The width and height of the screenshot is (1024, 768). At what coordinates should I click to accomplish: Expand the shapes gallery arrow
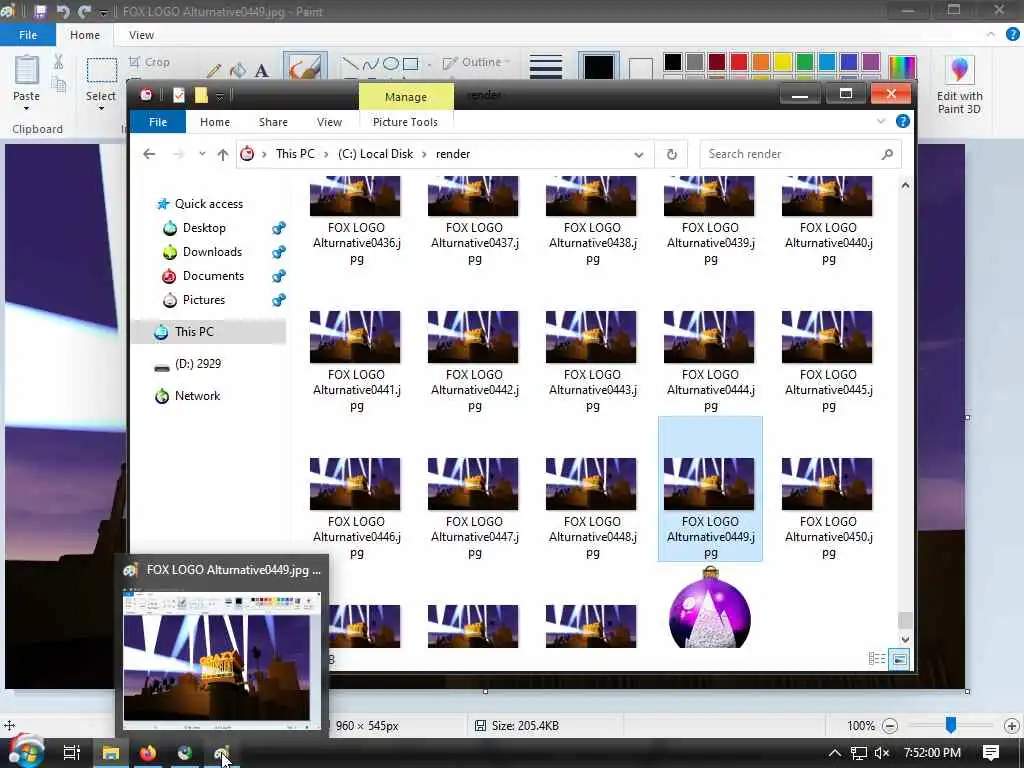(x=429, y=65)
